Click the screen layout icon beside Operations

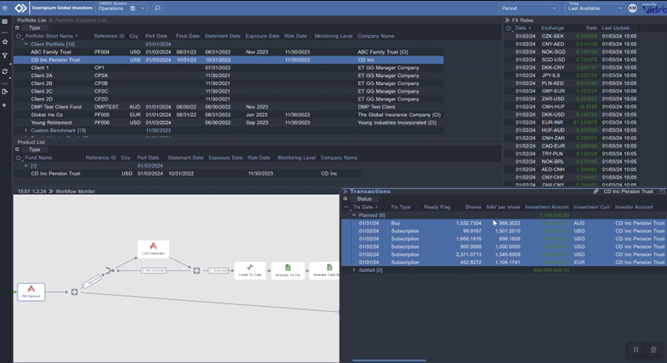[133, 8]
